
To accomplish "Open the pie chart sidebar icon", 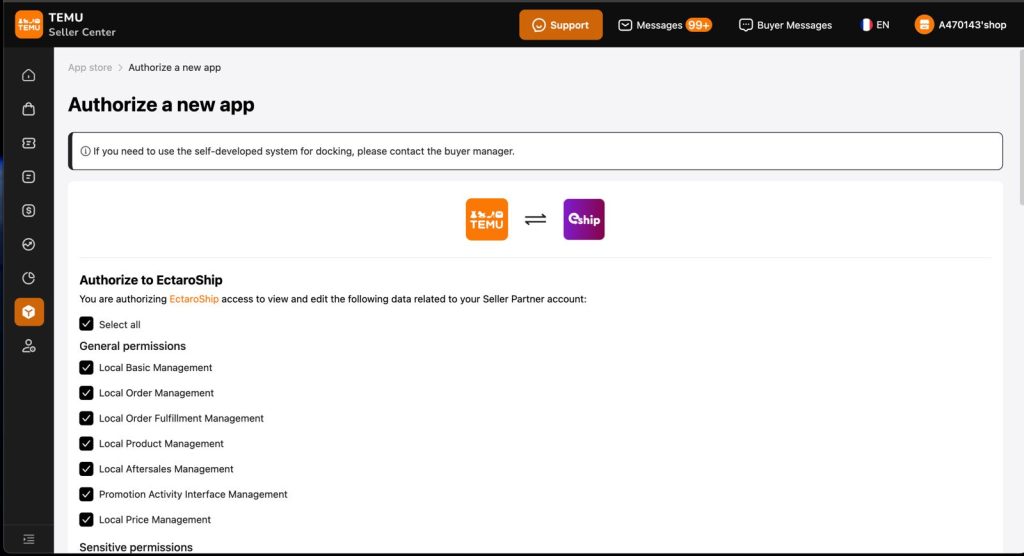I will click(28, 278).
